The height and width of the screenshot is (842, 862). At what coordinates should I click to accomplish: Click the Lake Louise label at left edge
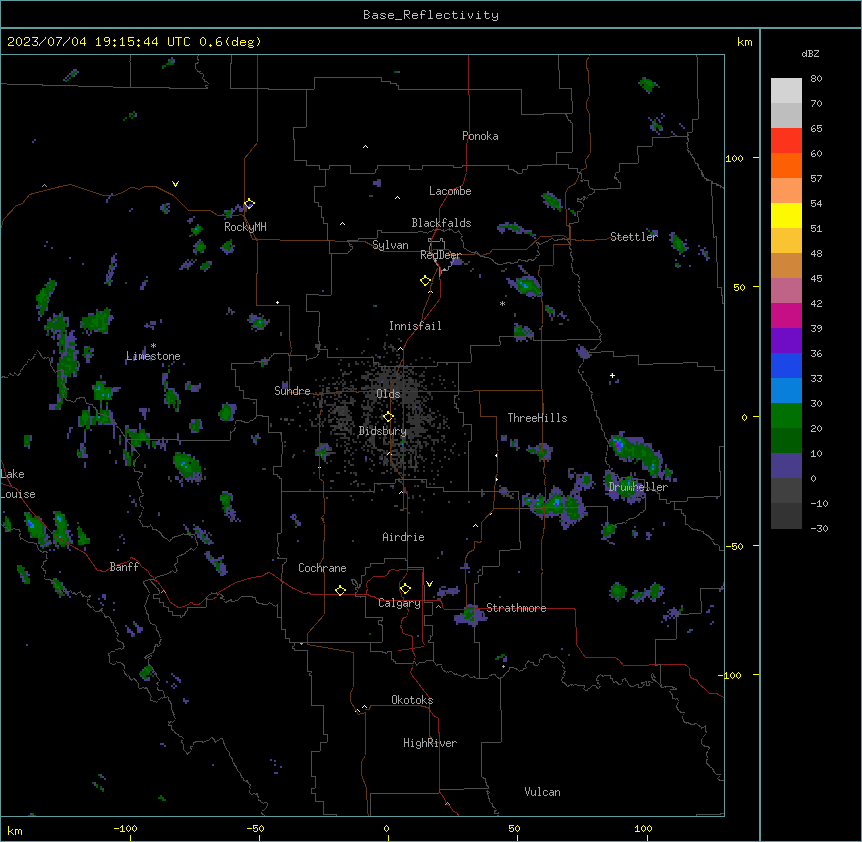click(18, 484)
